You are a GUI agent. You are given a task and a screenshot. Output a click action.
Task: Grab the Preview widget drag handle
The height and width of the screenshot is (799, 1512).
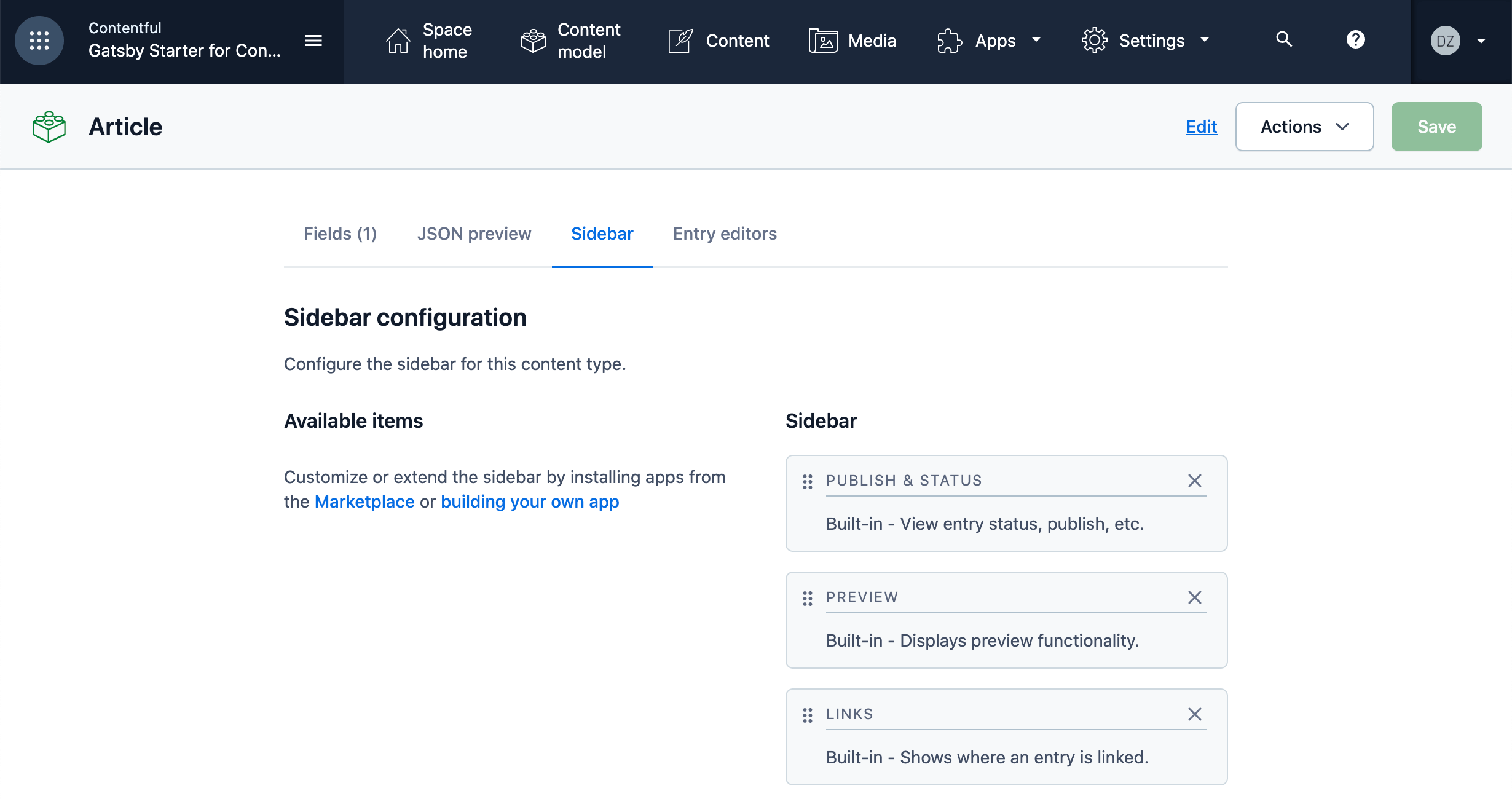click(x=807, y=599)
